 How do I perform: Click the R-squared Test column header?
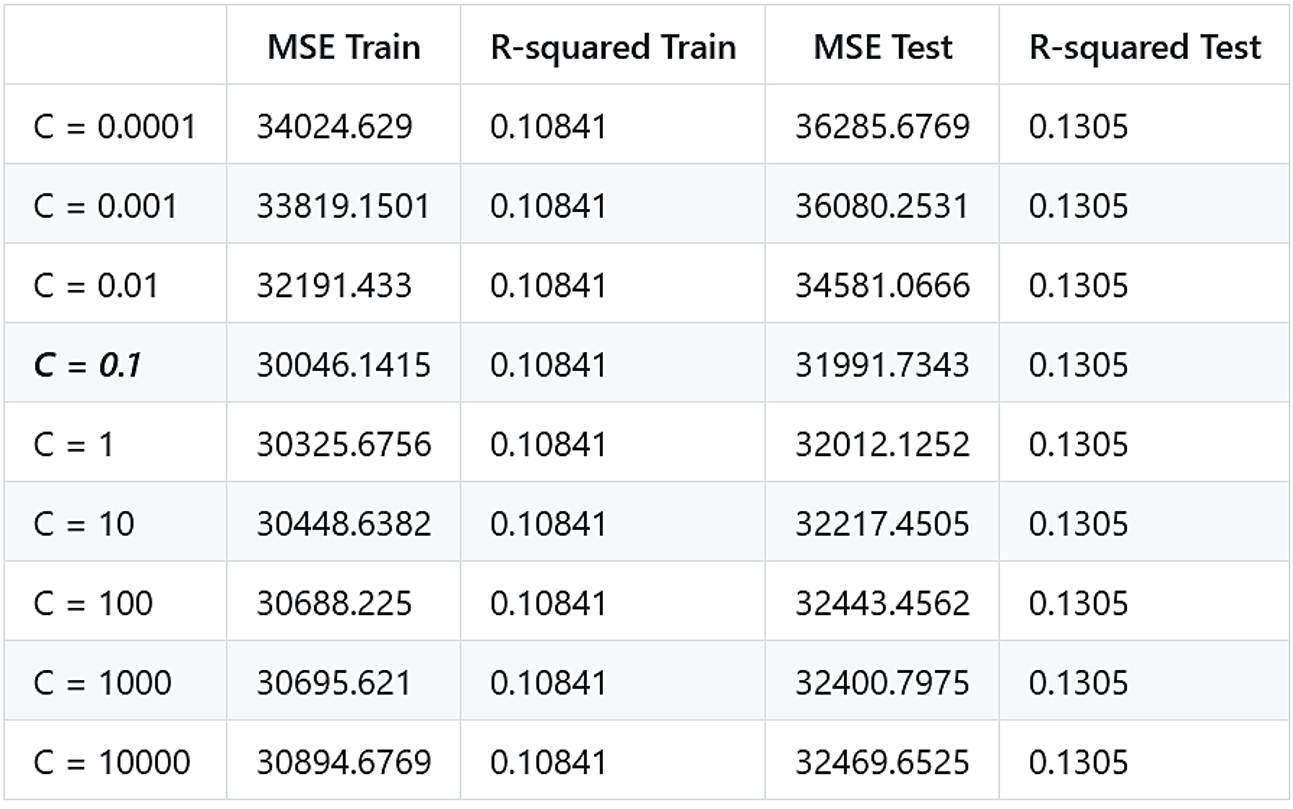(1144, 47)
